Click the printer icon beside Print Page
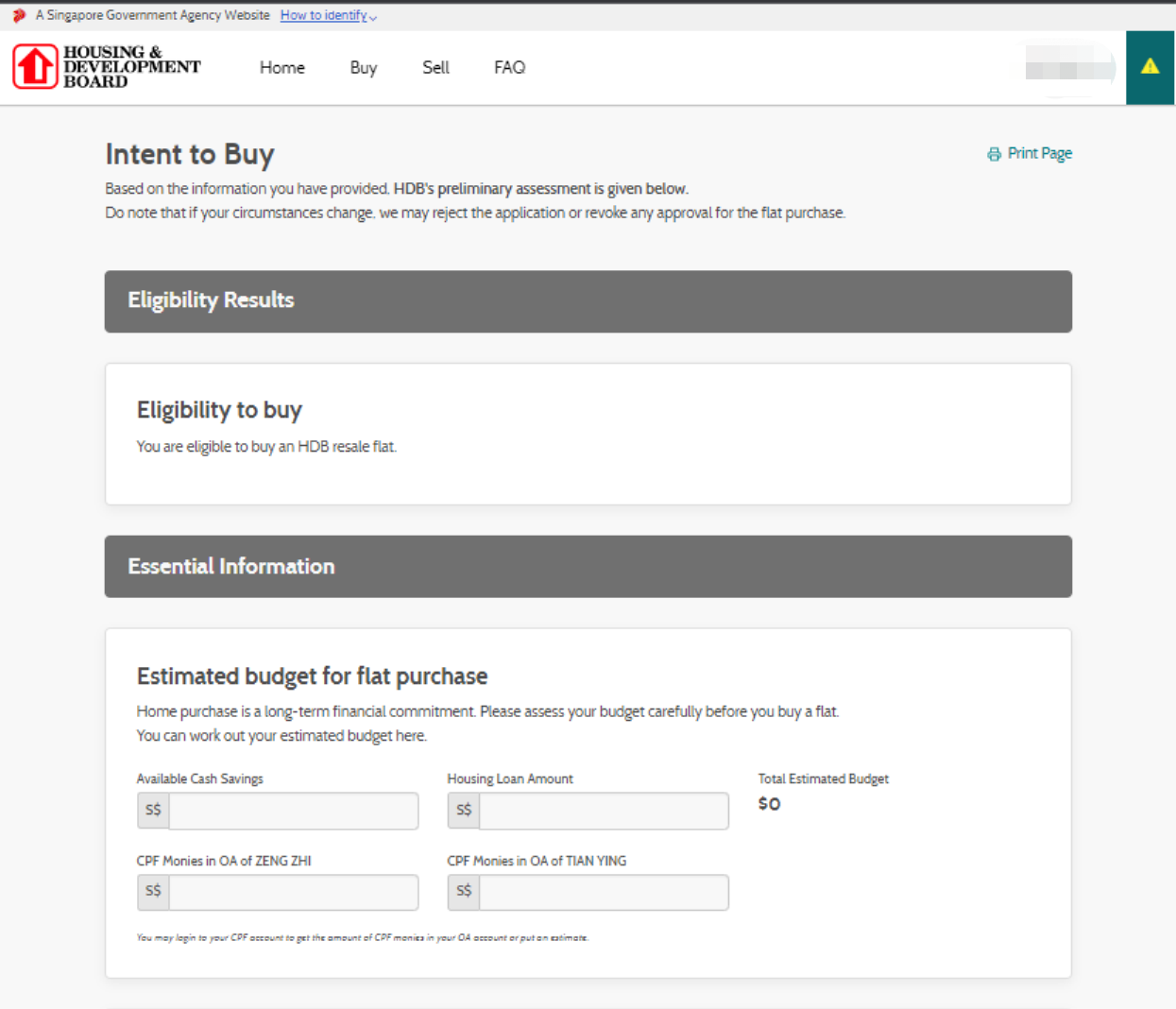 [x=994, y=154]
